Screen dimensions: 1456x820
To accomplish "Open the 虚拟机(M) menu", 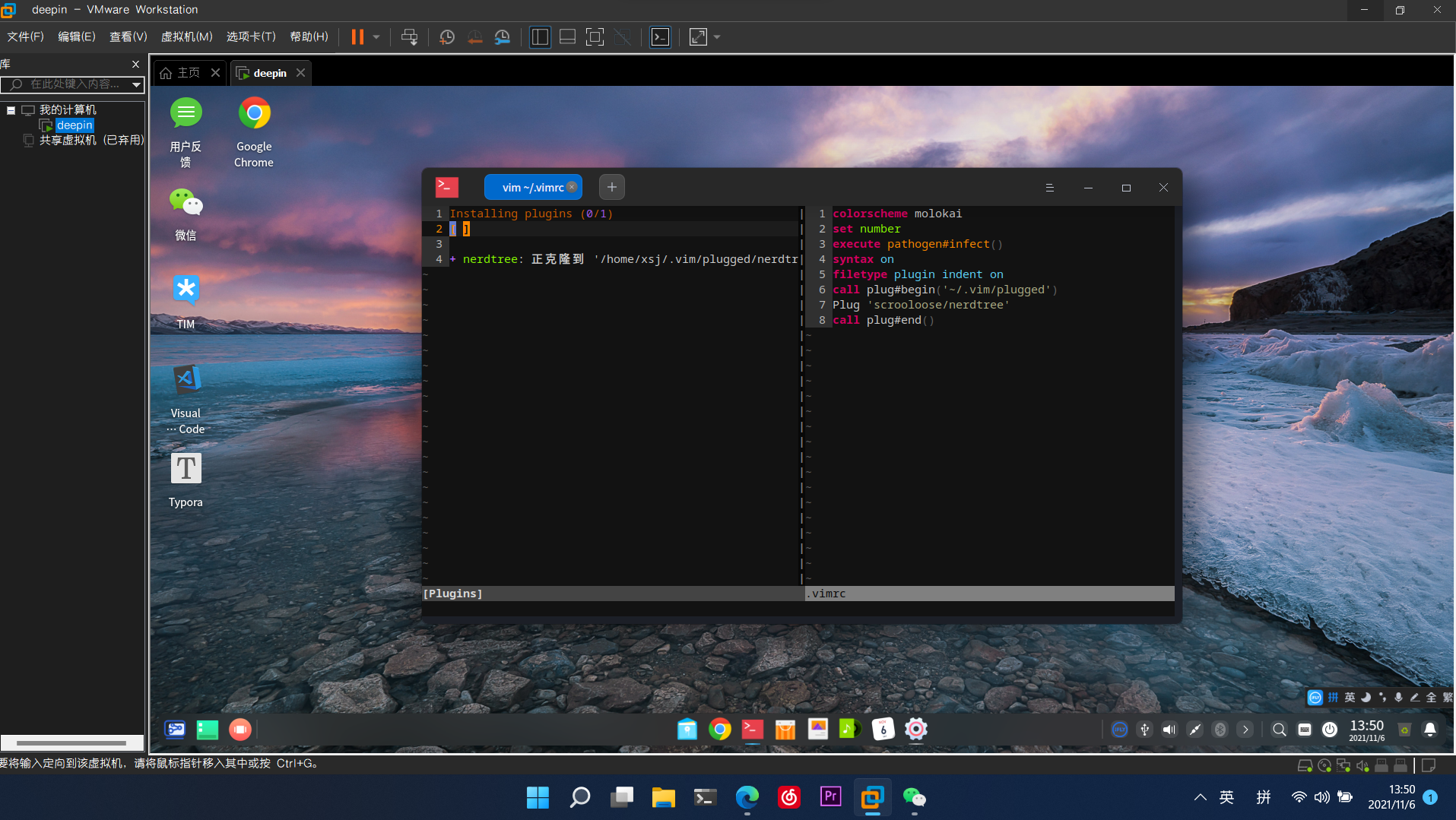I will (186, 36).
